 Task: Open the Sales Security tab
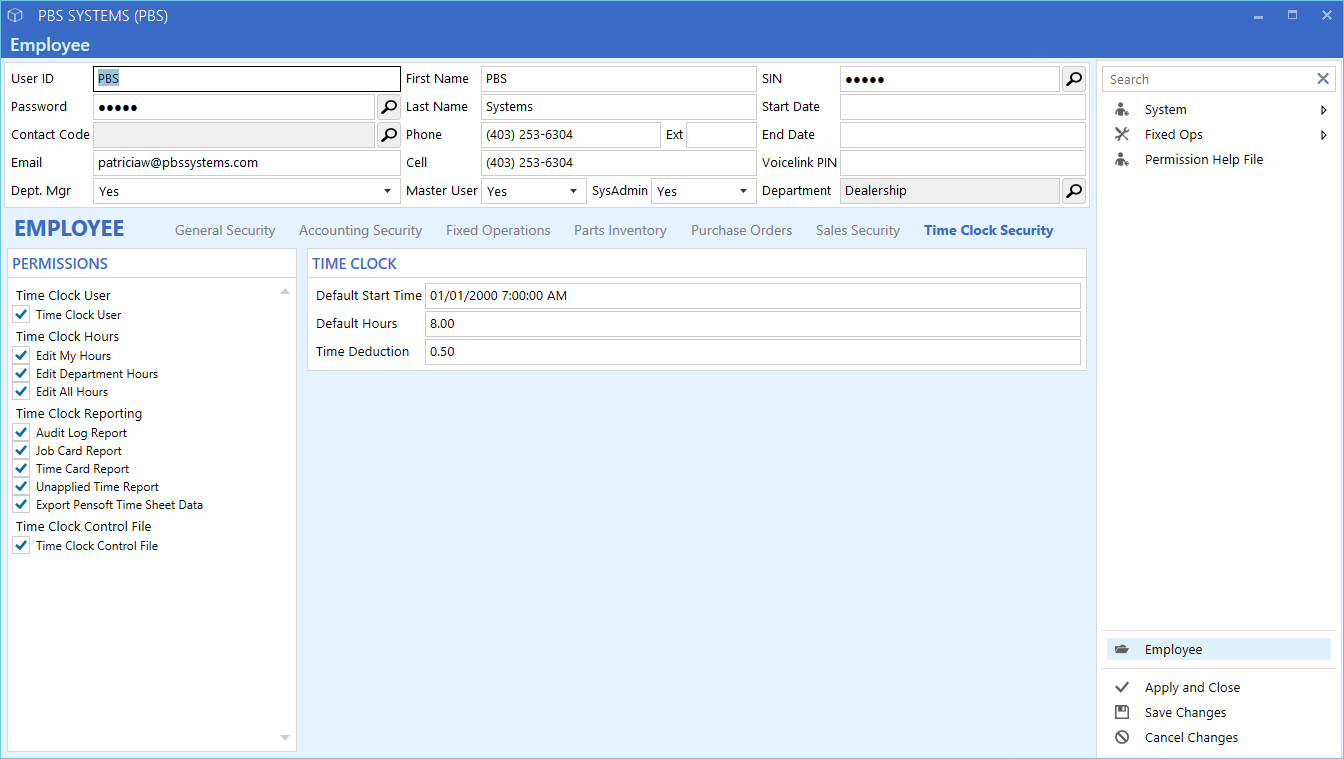(x=858, y=230)
